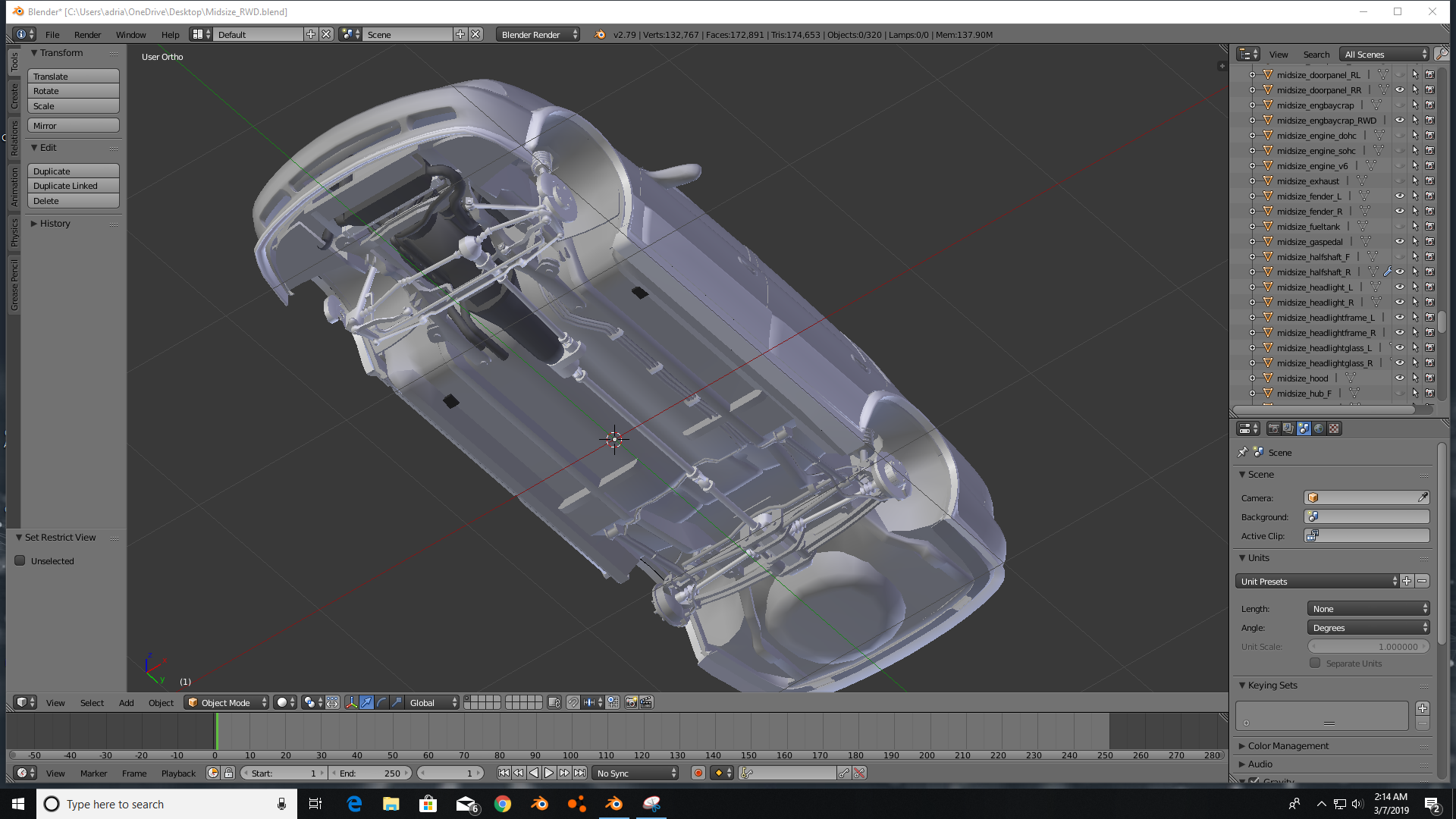Select the scale manipulator icon
The image size is (1456, 819).
[397, 702]
